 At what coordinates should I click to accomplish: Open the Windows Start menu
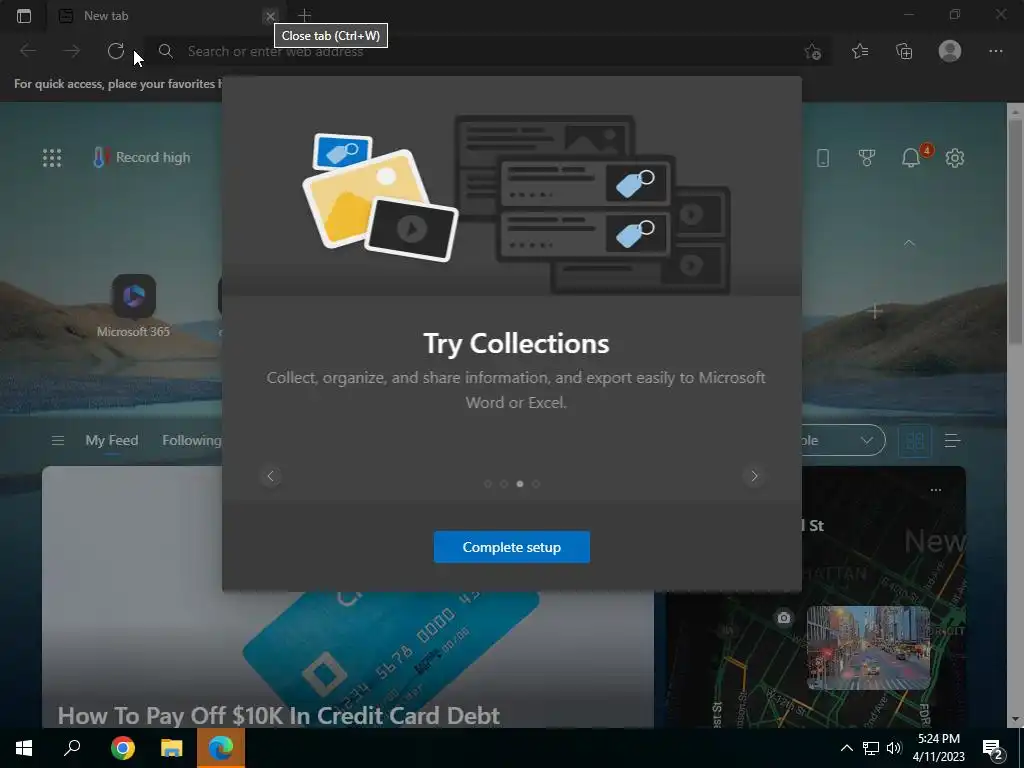[24, 748]
